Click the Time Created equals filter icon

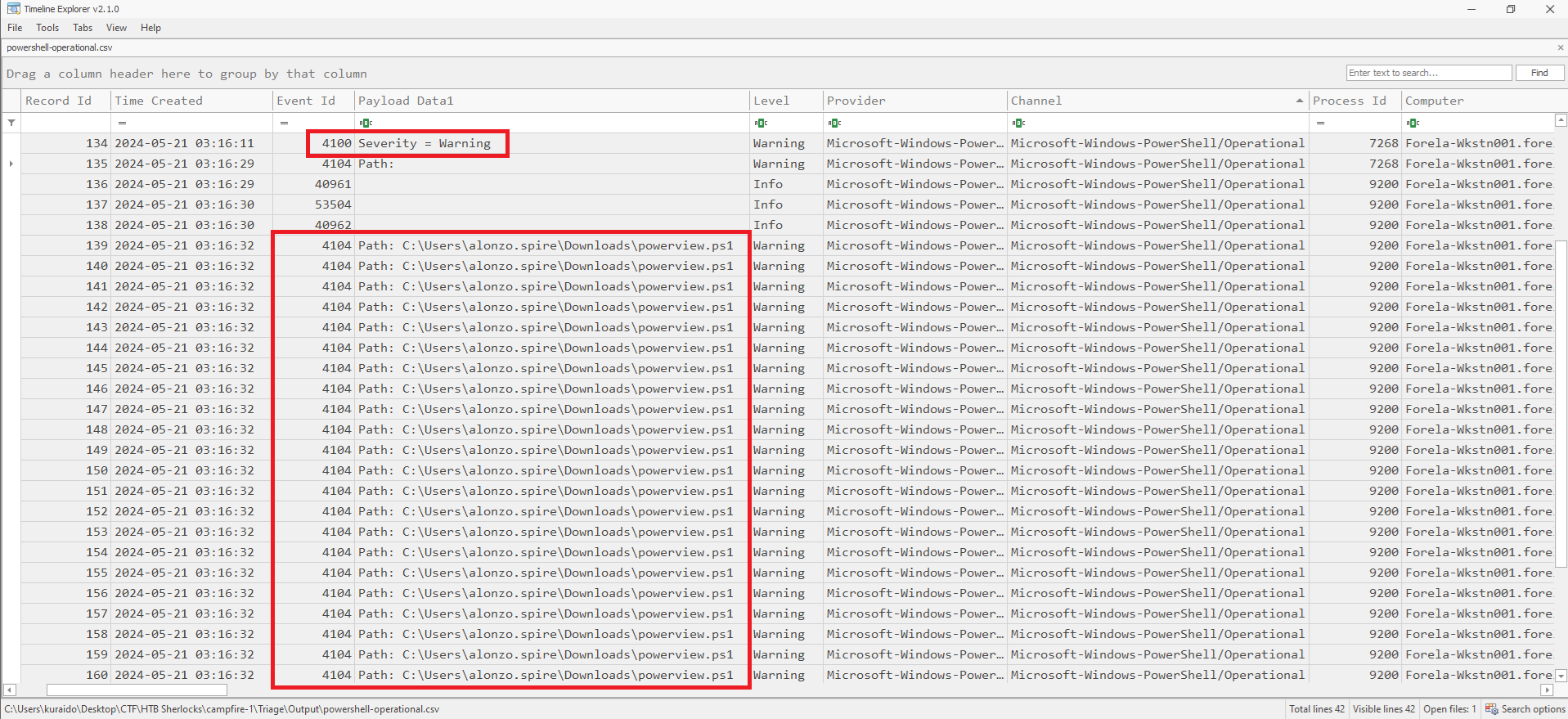(x=122, y=123)
